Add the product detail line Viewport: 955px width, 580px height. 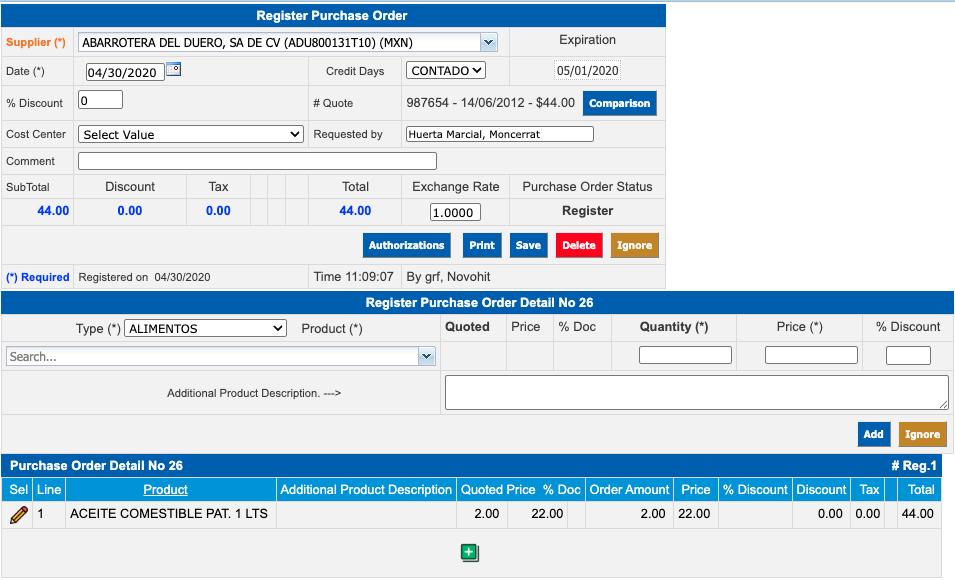tap(873, 434)
